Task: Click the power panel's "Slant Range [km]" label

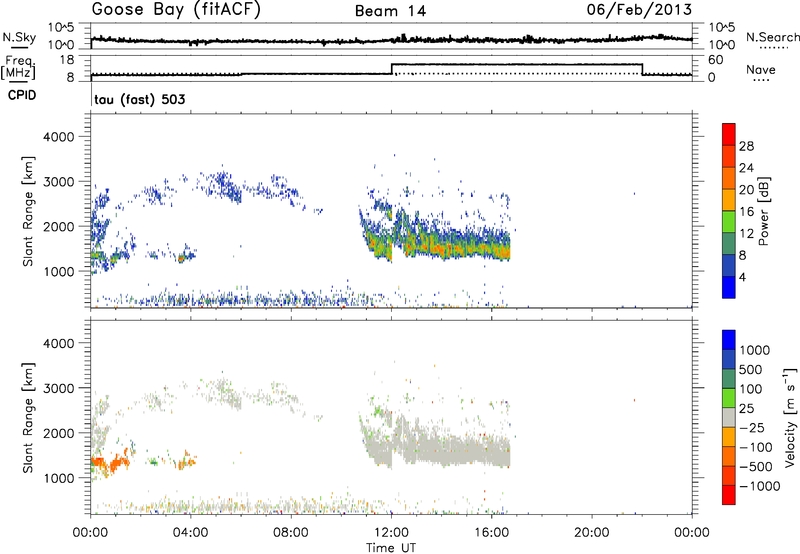Action: pyautogui.click(x=28, y=211)
